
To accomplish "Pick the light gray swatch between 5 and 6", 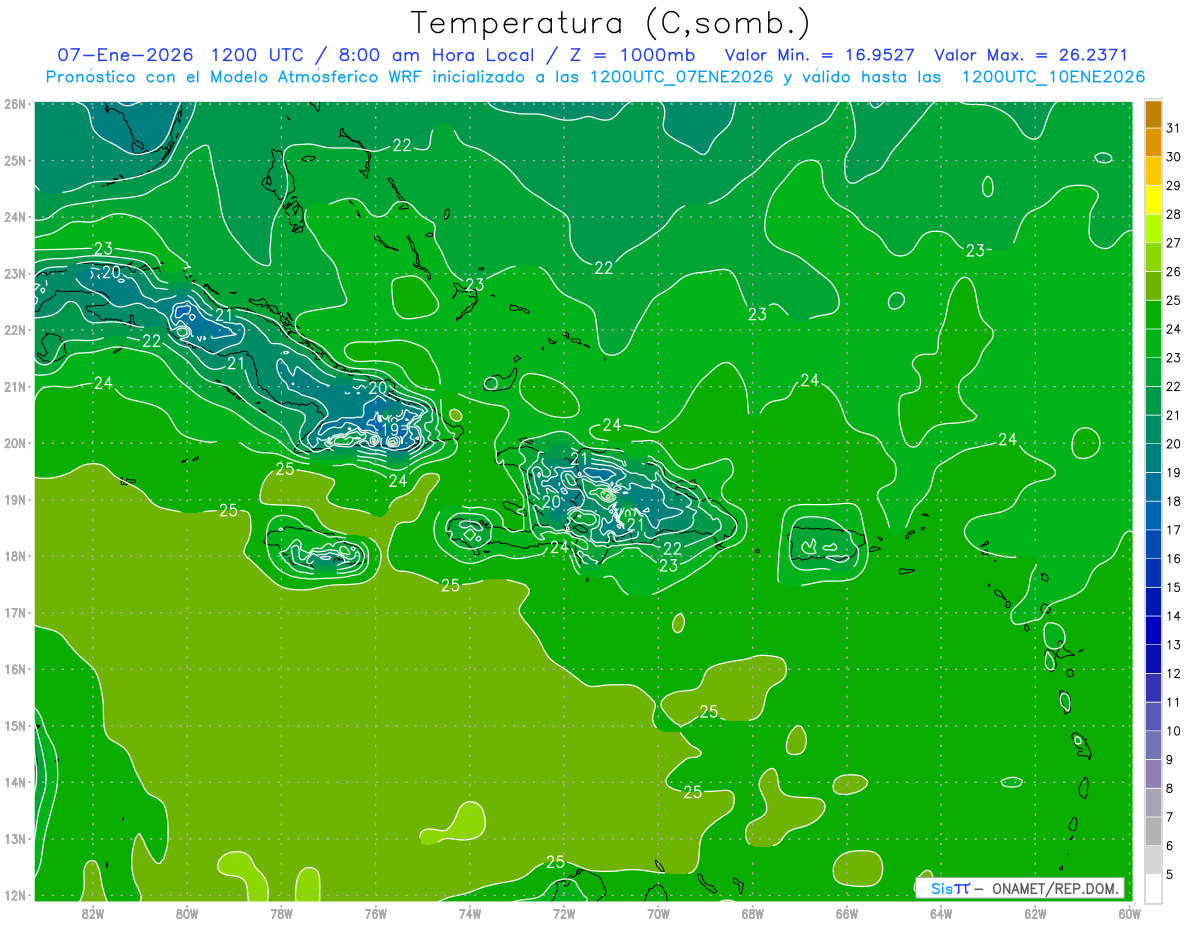I will tap(1153, 860).
